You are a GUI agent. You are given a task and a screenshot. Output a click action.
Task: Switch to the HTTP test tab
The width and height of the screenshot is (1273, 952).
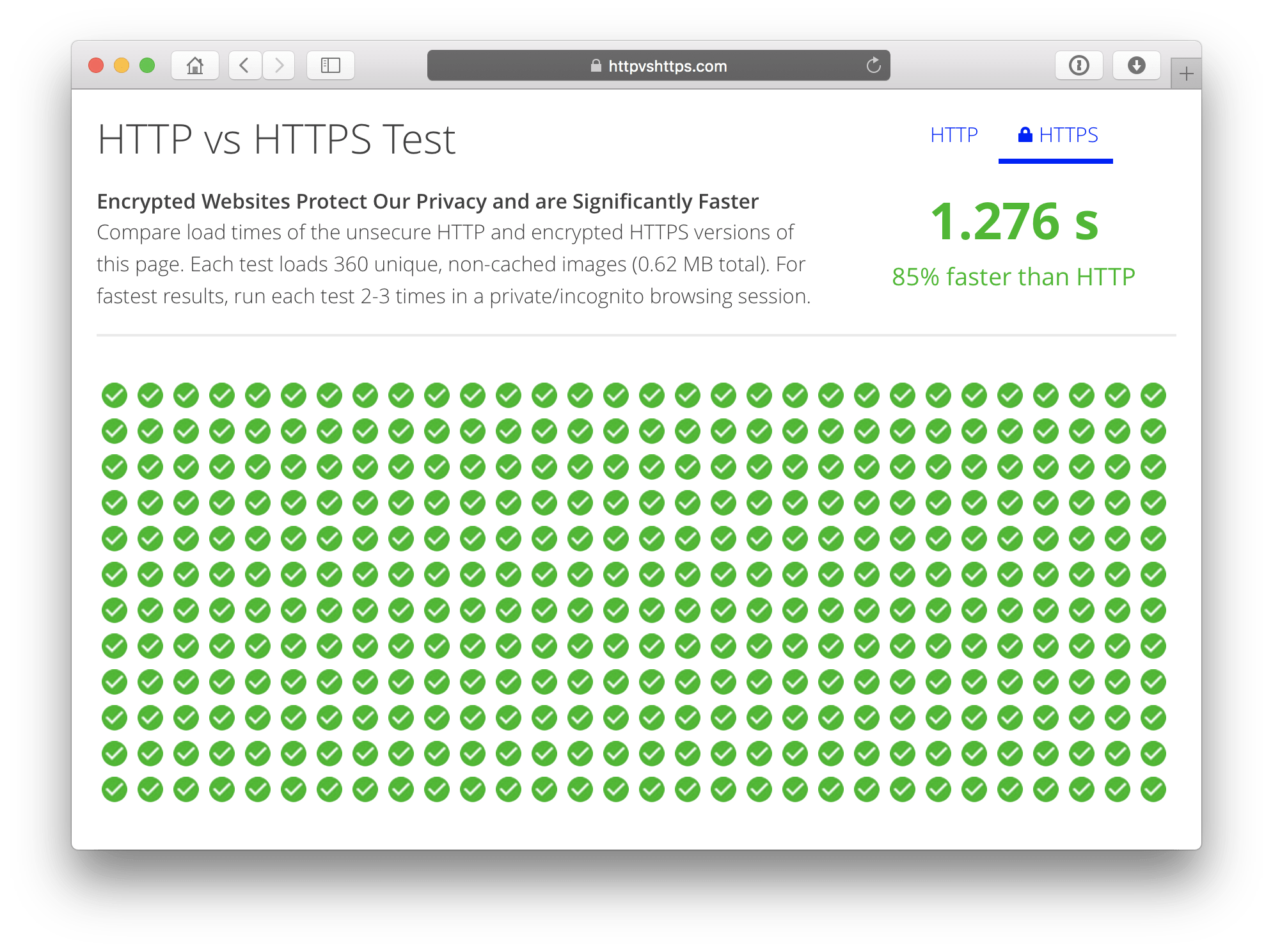click(954, 135)
